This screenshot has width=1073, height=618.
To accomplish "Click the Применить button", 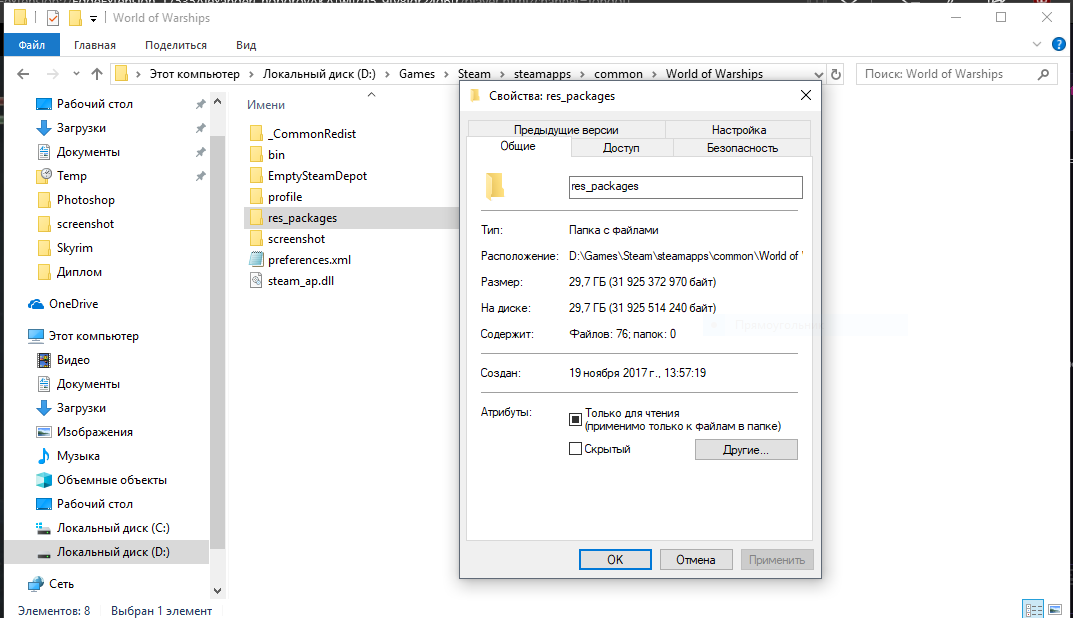I will [x=777, y=560].
